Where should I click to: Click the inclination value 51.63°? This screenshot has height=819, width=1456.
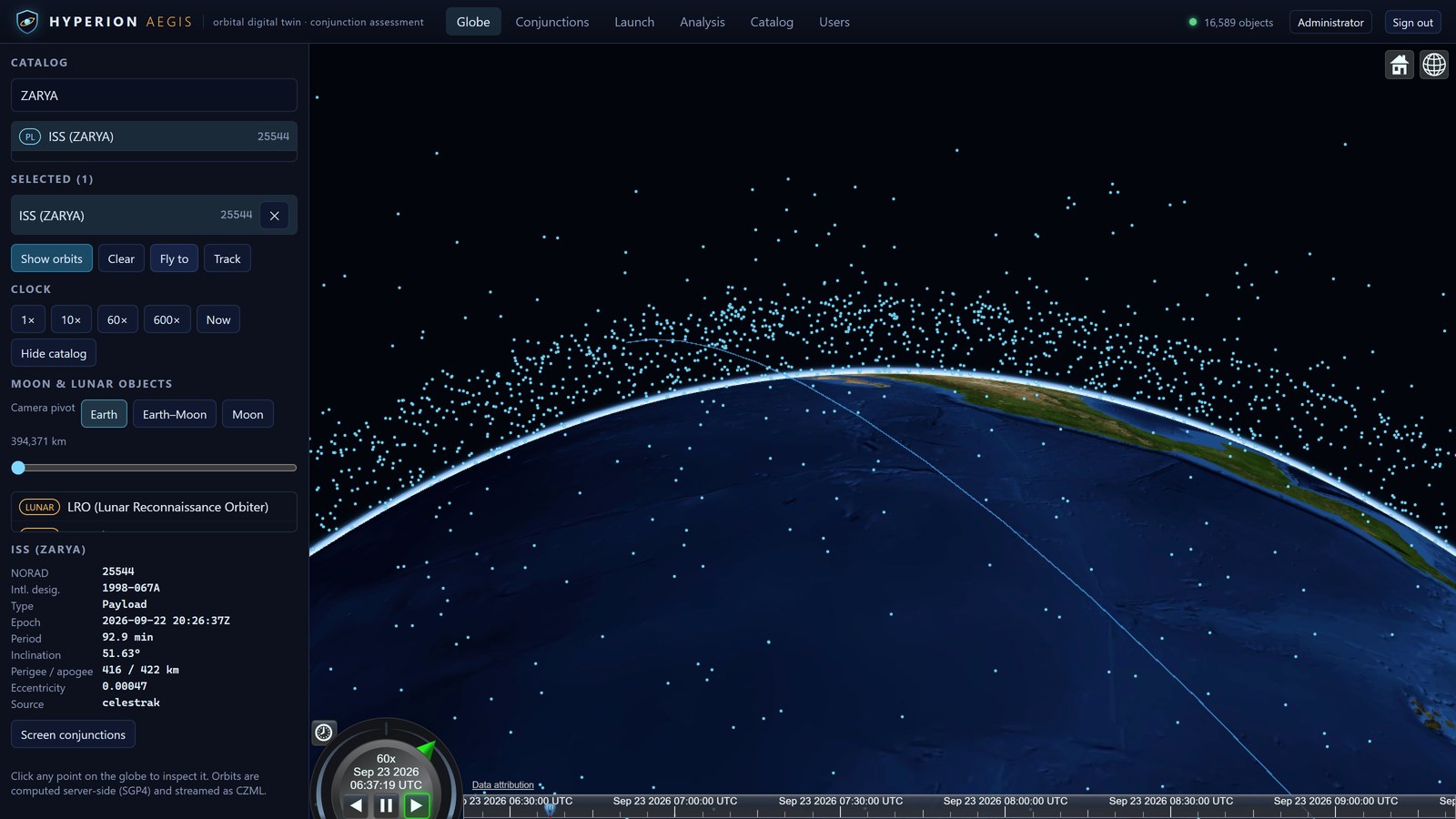[x=121, y=653]
